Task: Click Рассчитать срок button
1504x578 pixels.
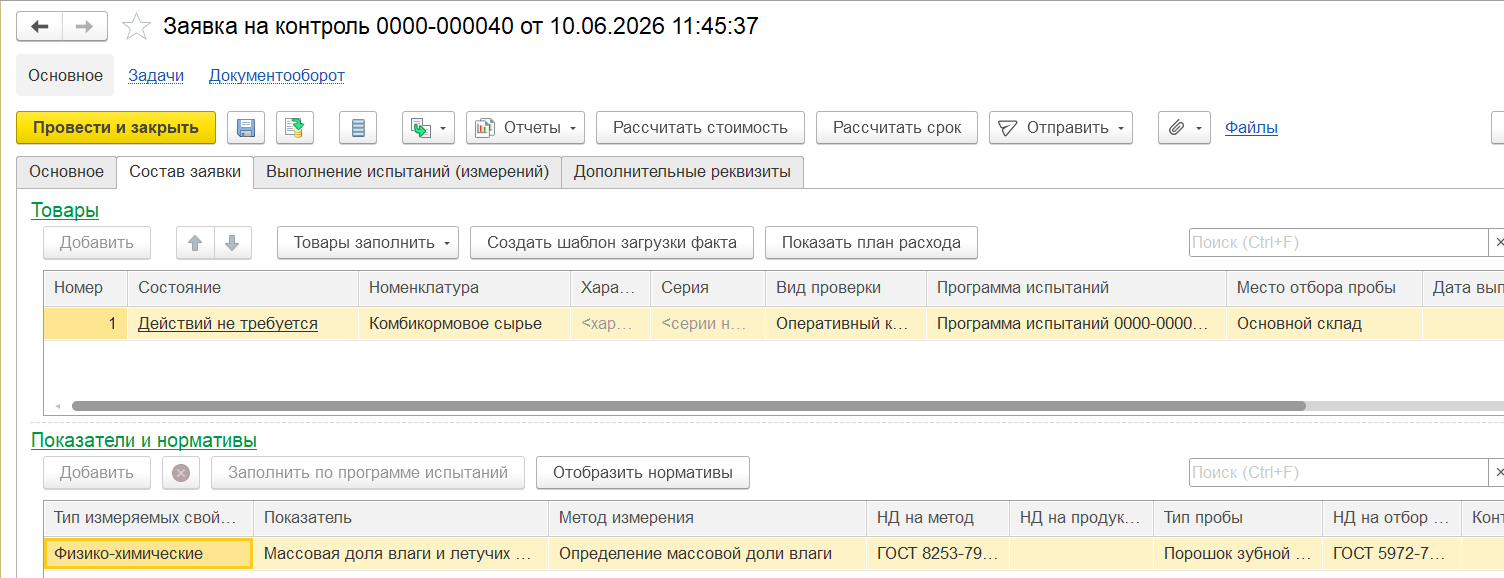Action: [x=897, y=128]
